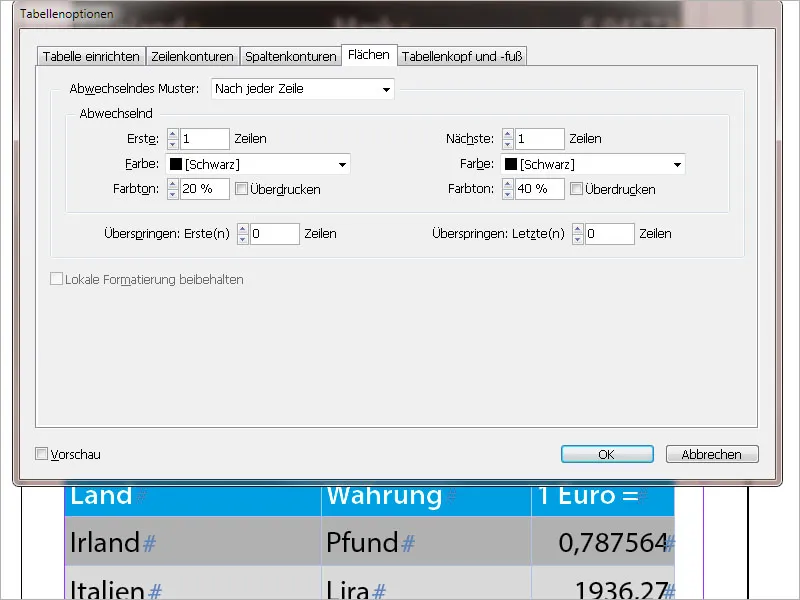Enable the 'Vorschau' preview checkbox
This screenshot has height=600, width=800.
pyautogui.click(x=41, y=453)
